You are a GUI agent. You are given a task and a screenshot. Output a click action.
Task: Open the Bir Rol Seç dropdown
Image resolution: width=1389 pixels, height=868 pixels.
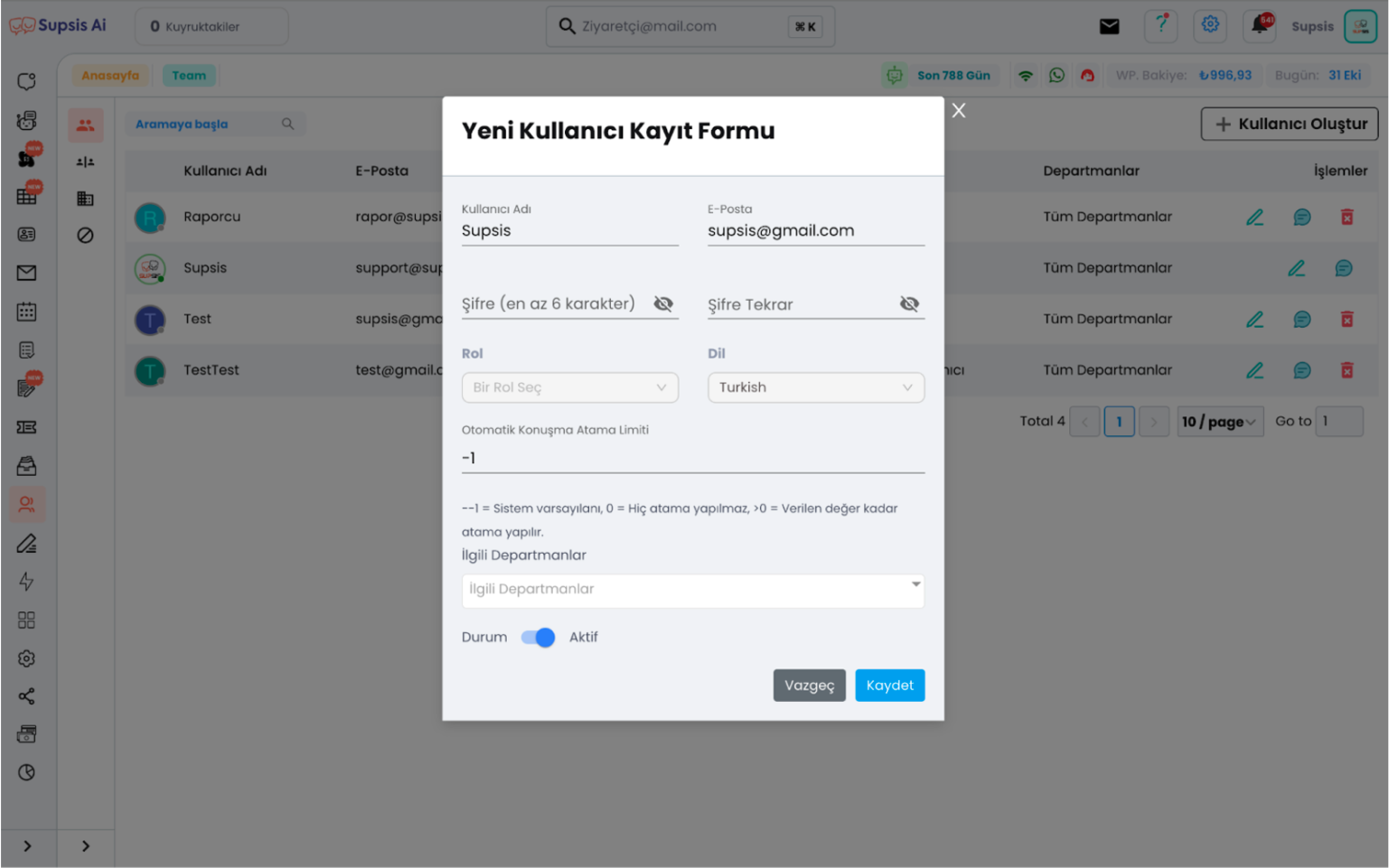click(569, 387)
